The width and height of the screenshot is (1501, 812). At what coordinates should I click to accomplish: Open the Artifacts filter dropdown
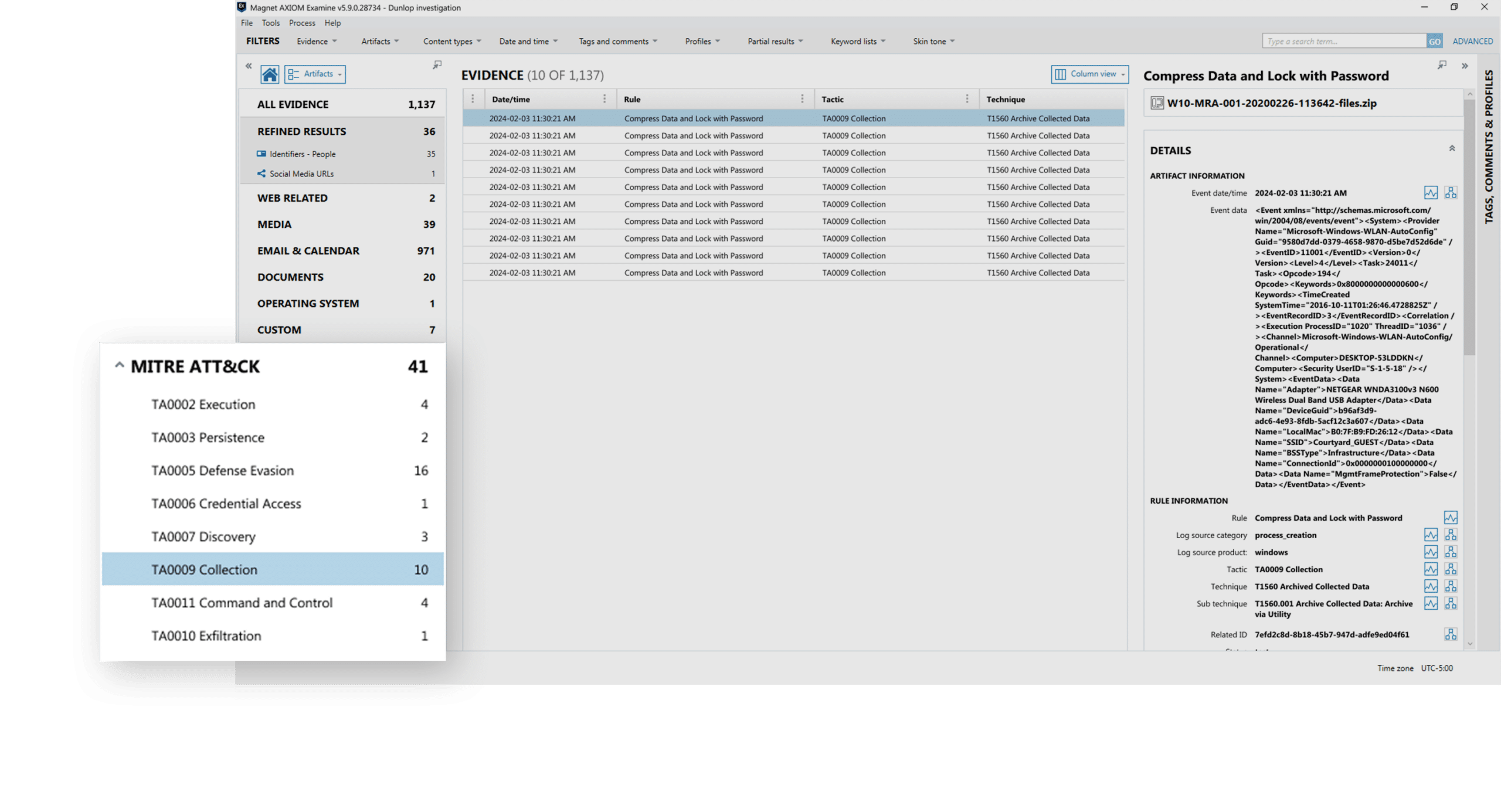[x=380, y=41]
